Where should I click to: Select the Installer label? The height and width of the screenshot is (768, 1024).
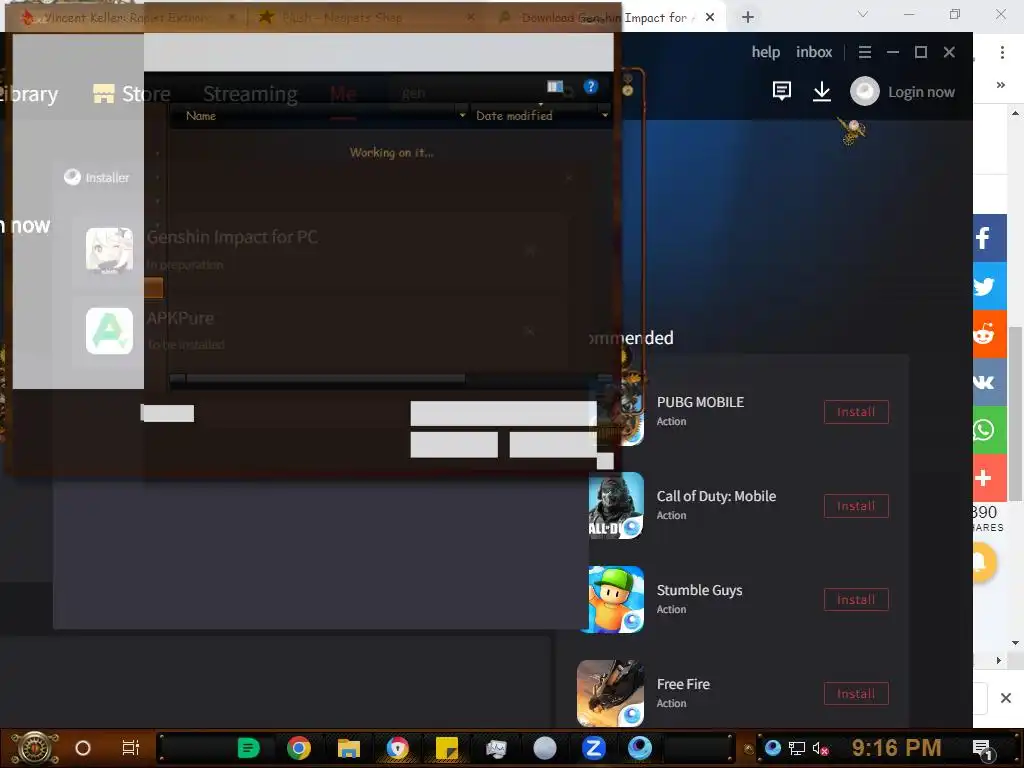pos(107,178)
